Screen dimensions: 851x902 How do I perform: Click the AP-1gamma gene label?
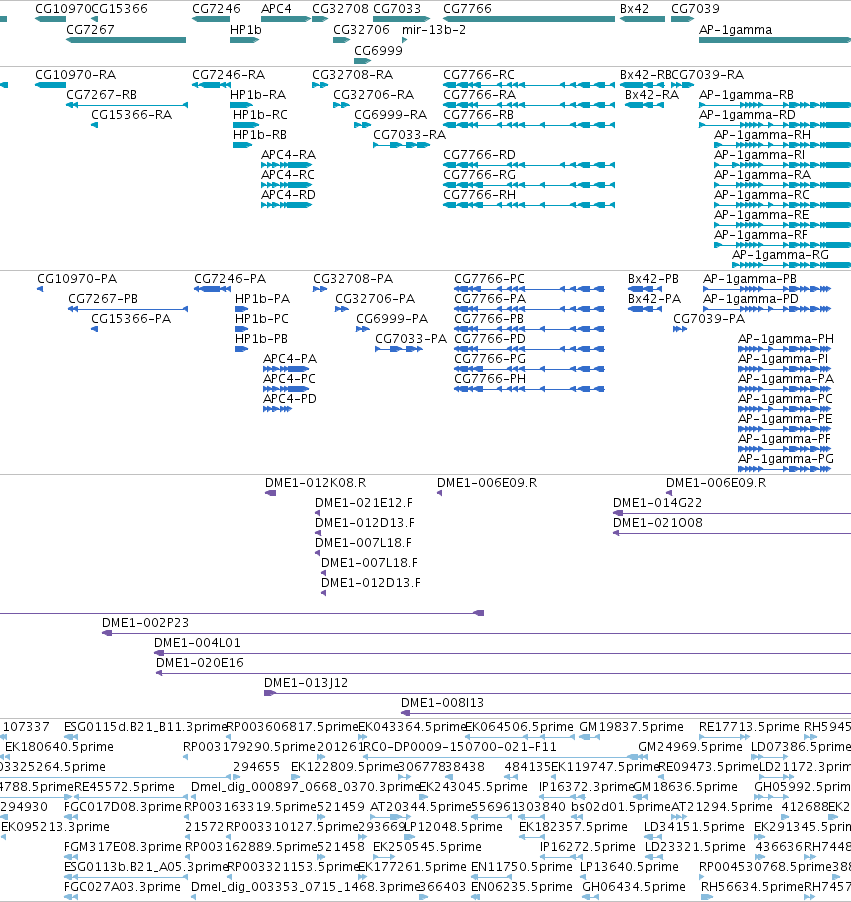[736, 29]
